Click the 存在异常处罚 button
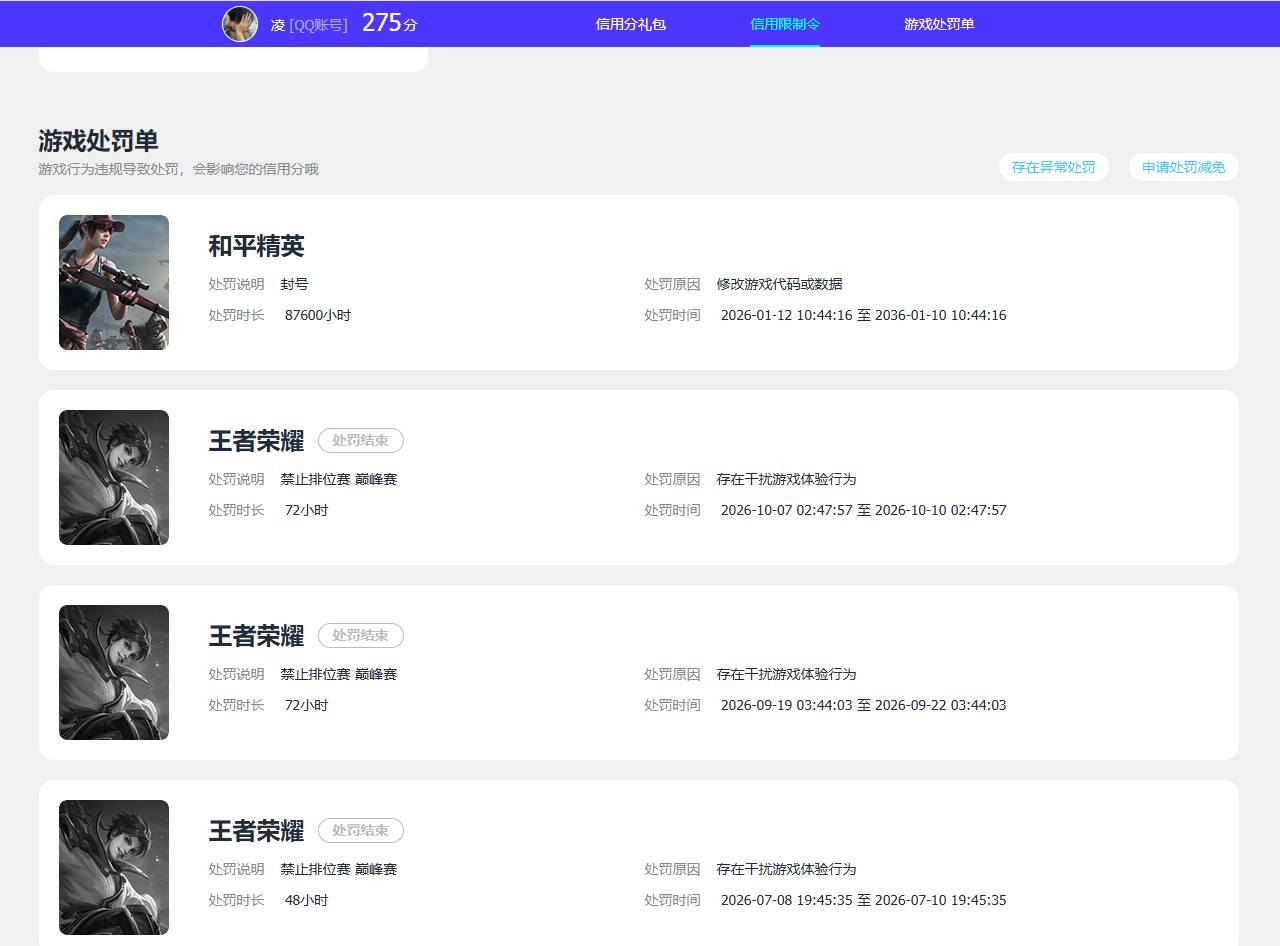The width and height of the screenshot is (1280, 946). [1053, 167]
